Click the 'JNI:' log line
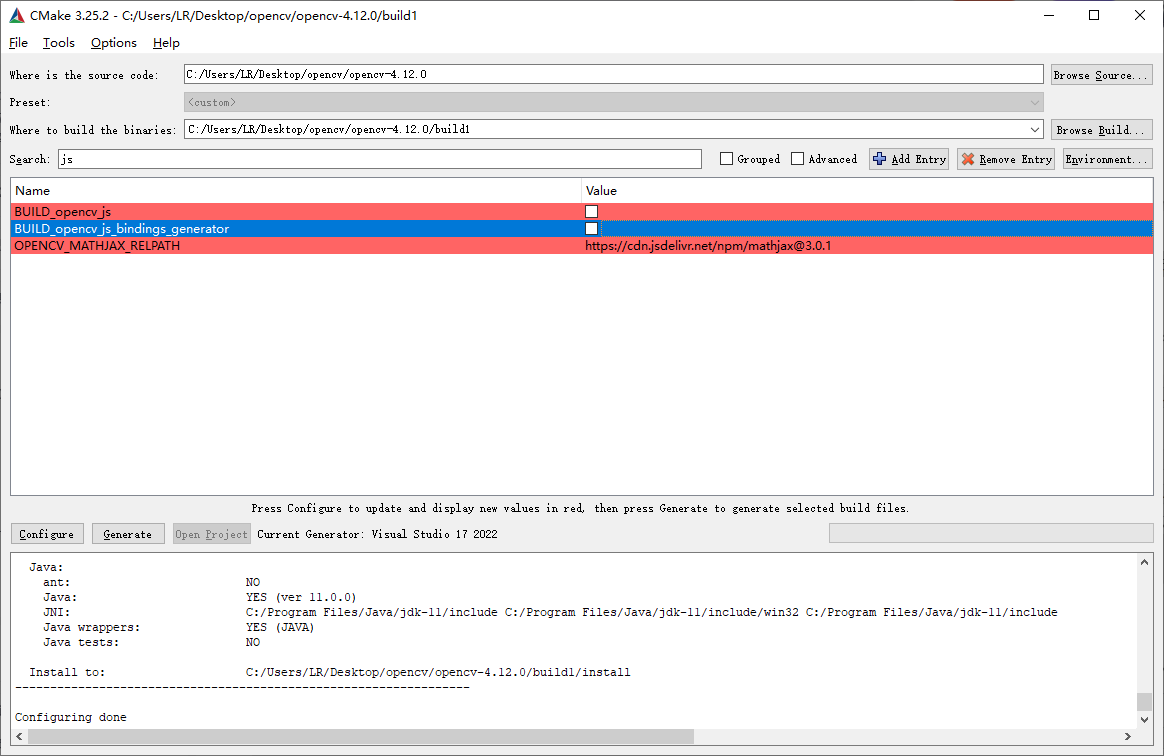The height and width of the screenshot is (756, 1164). tap(550, 613)
